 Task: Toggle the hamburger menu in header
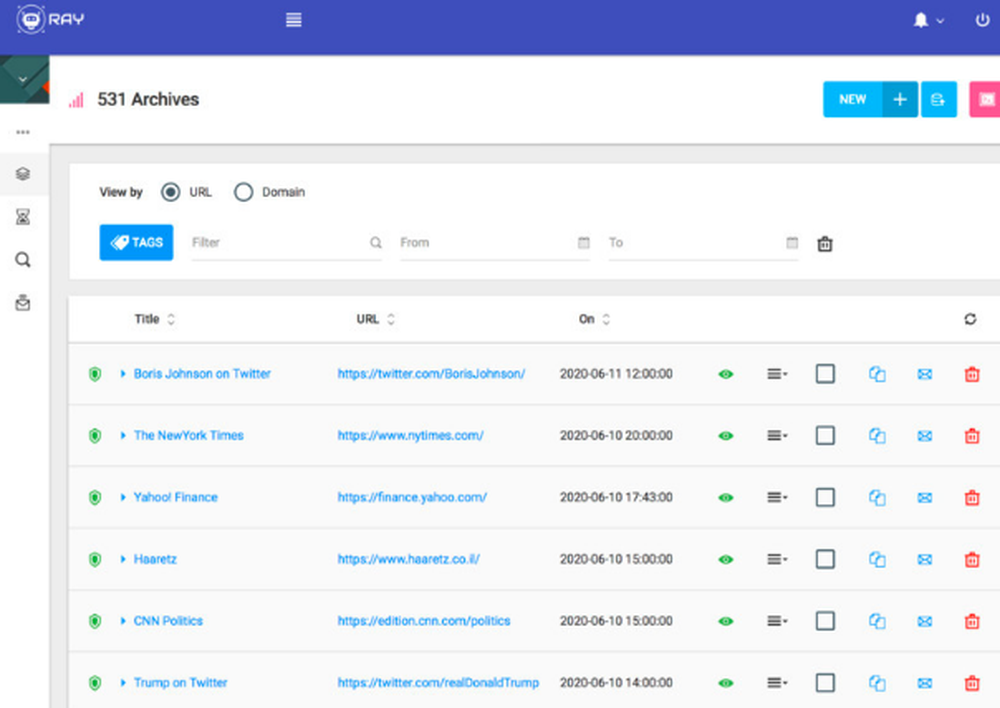tap(293, 20)
